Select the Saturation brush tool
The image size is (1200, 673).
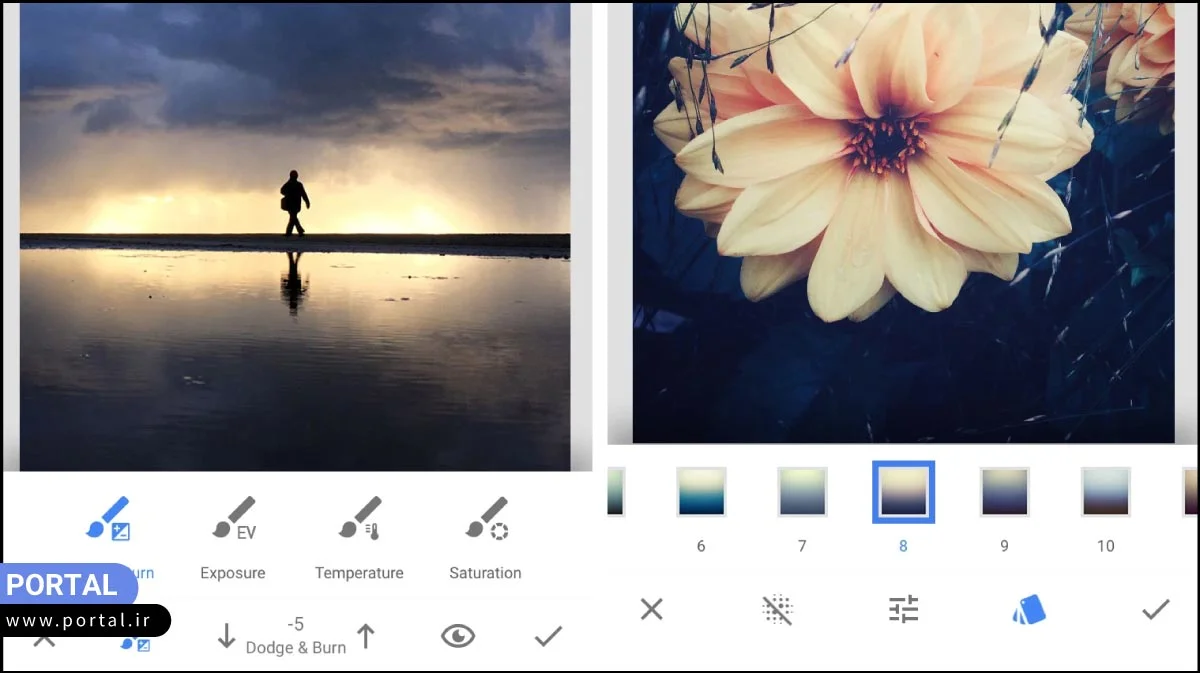coord(484,520)
